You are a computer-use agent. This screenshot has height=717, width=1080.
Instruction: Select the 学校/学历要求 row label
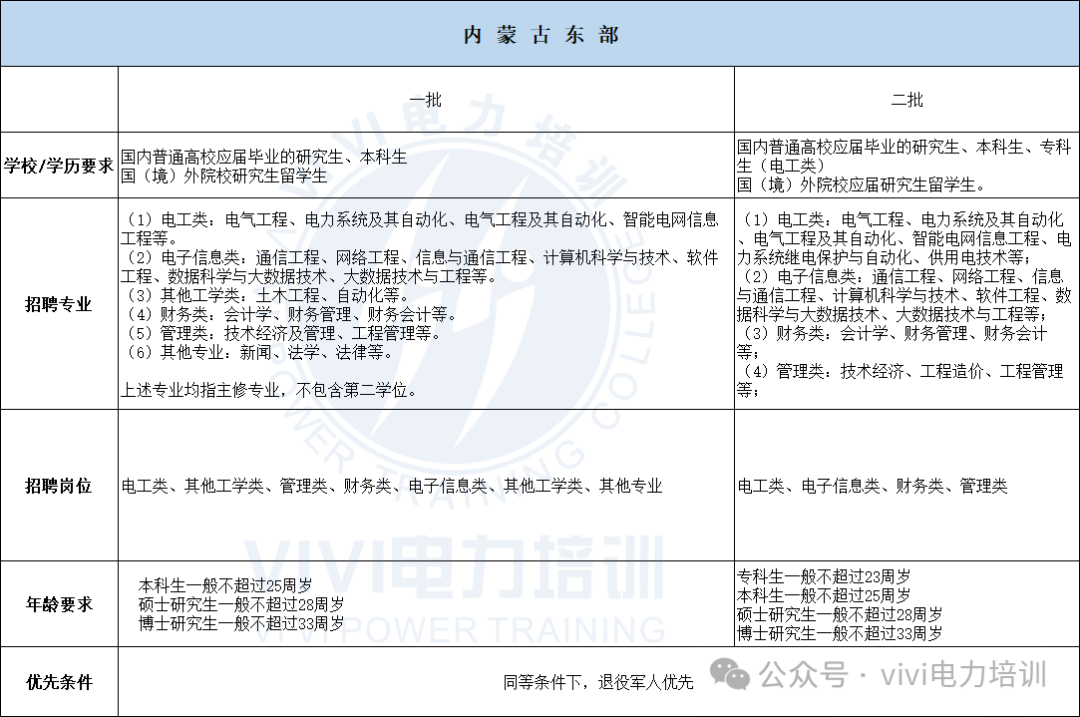click(x=59, y=165)
